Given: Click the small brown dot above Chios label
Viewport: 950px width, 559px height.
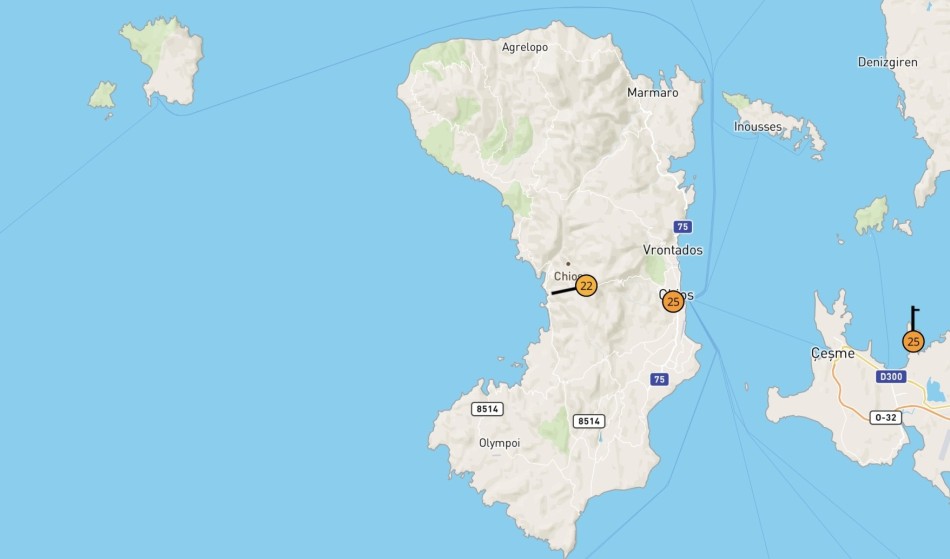Looking at the screenshot, I should click(x=568, y=264).
